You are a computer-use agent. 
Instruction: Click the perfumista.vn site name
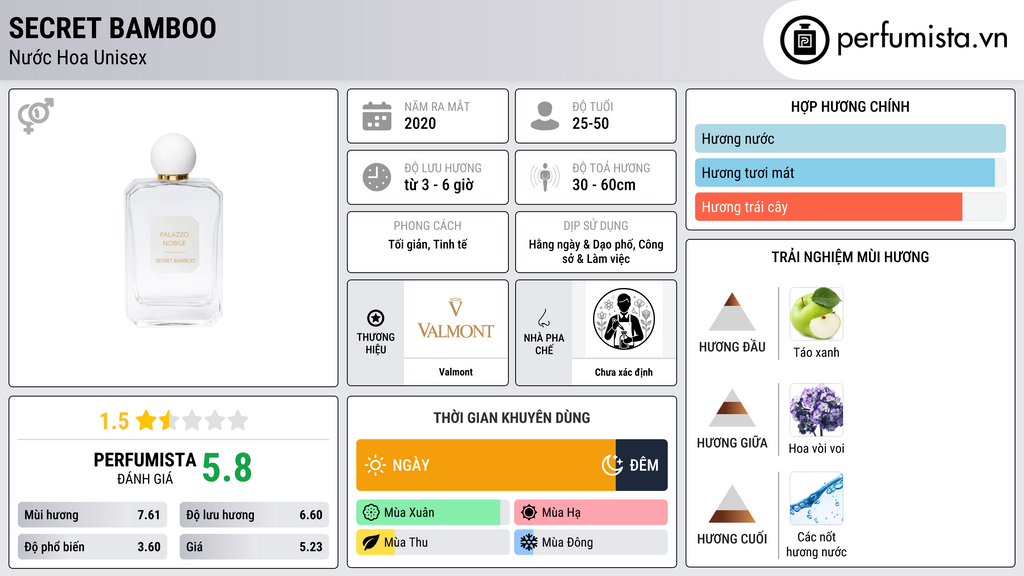click(x=921, y=39)
